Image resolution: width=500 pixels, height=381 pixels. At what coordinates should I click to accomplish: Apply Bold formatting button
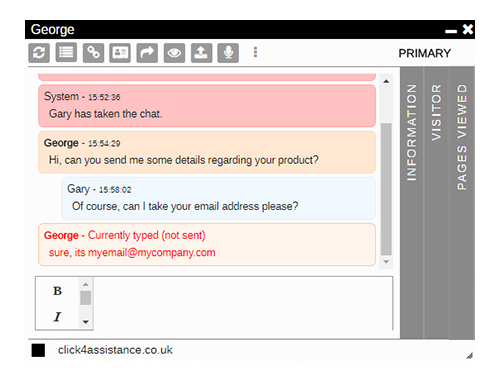[x=57, y=291]
